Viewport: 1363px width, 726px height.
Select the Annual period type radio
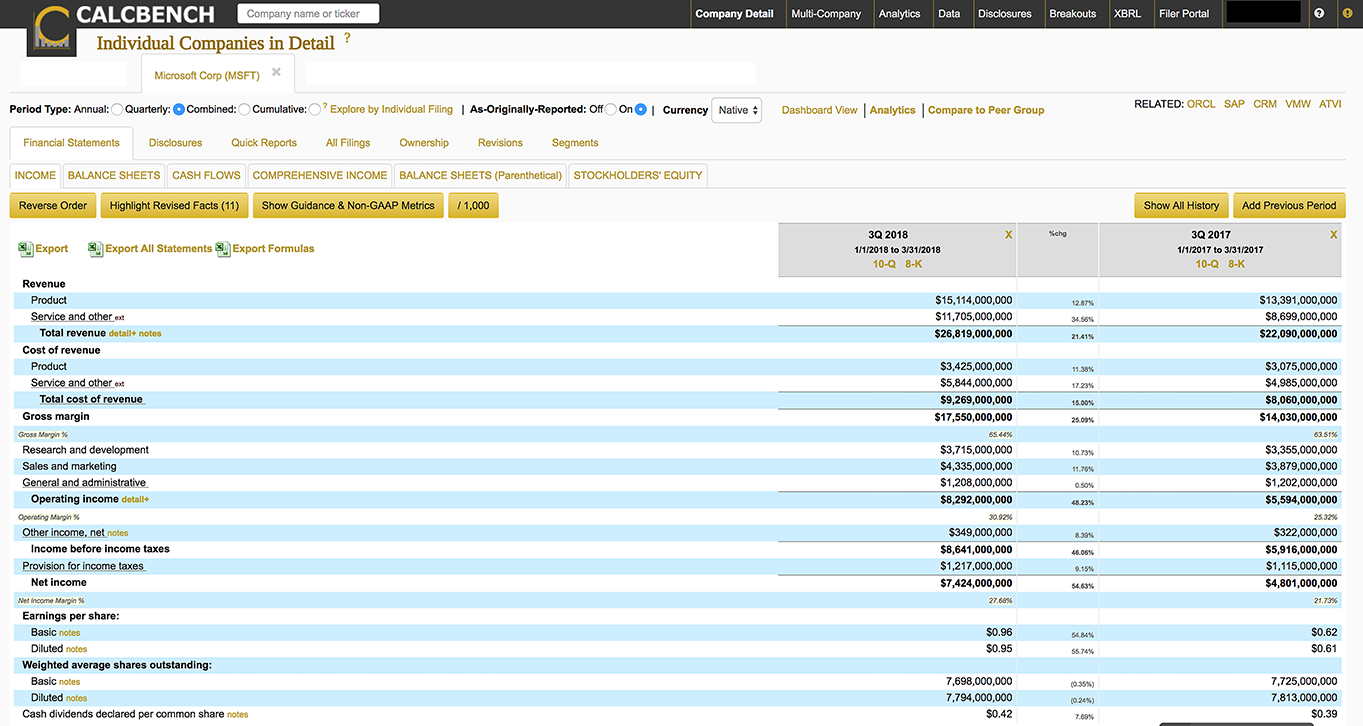click(117, 110)
